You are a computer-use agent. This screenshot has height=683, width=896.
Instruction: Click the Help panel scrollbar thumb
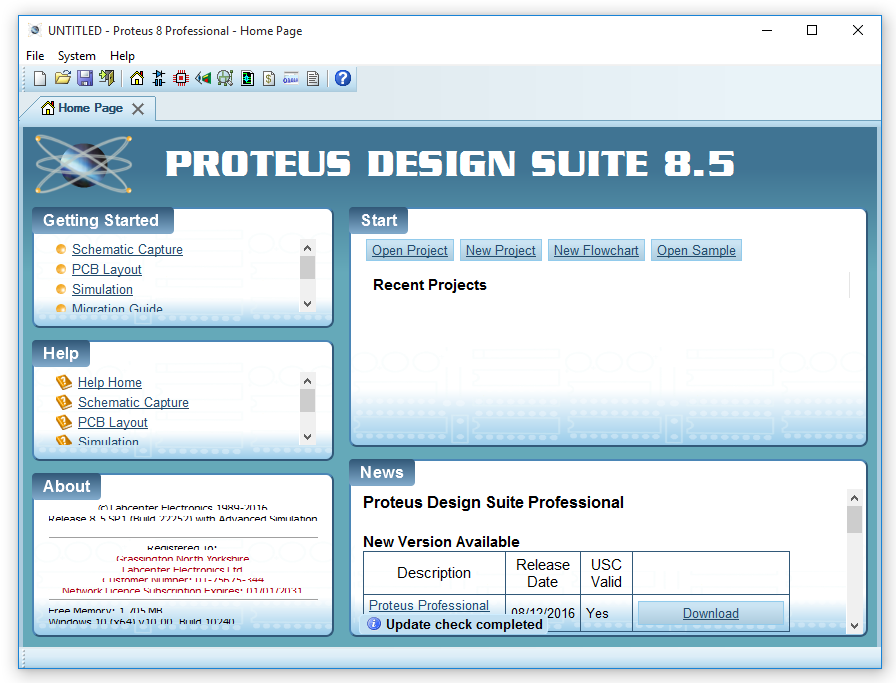click(x=307, y=401)
